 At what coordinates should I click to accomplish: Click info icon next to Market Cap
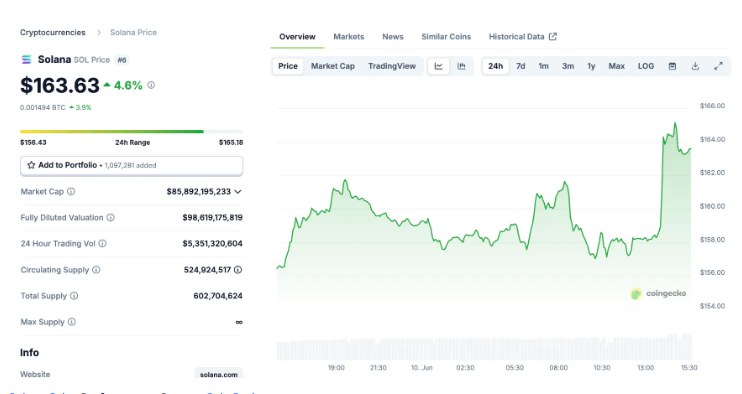pos(71,192)
